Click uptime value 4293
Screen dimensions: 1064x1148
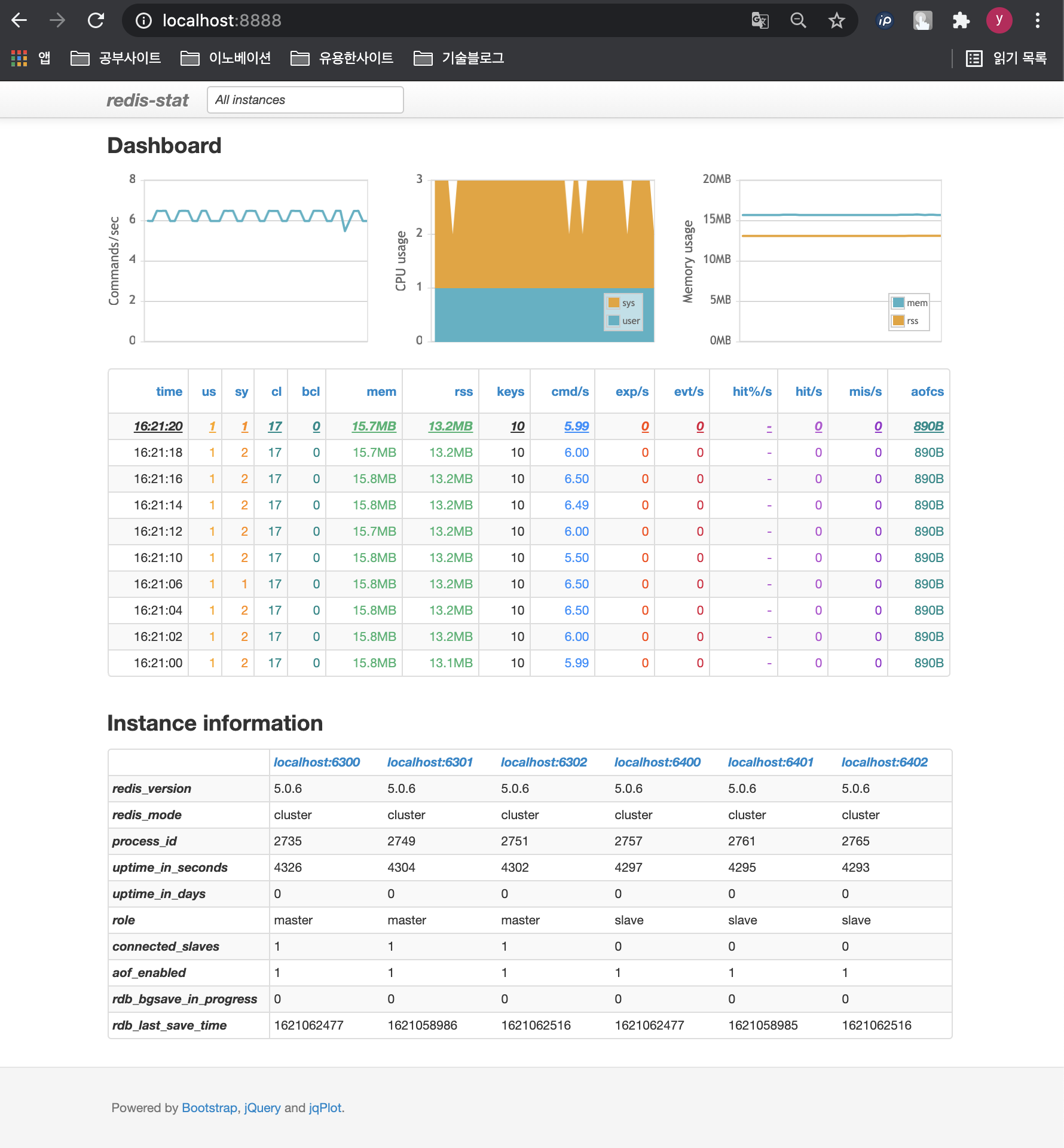(x=855, y=868)
